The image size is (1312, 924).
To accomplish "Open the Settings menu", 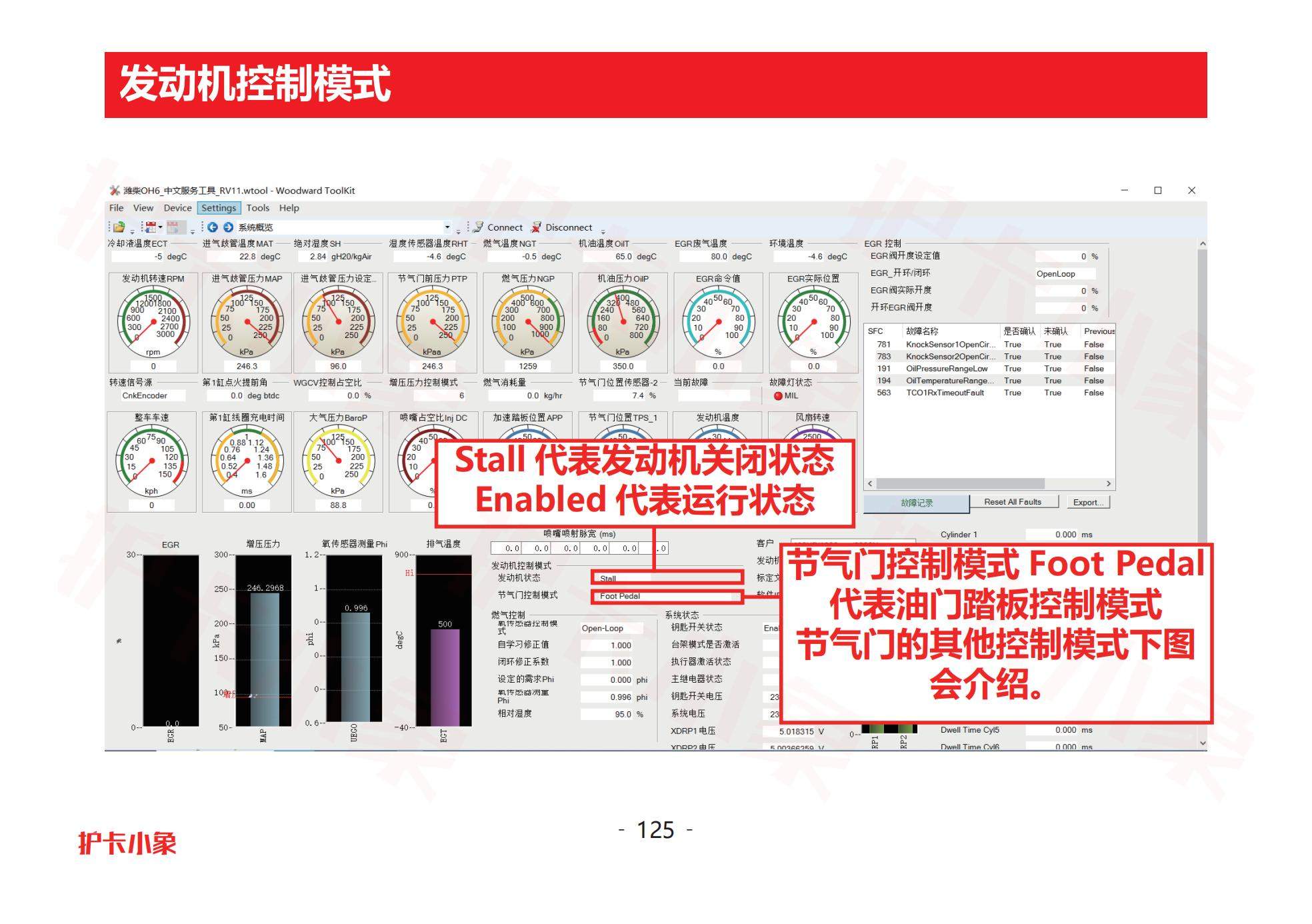I will click(219, 208).
